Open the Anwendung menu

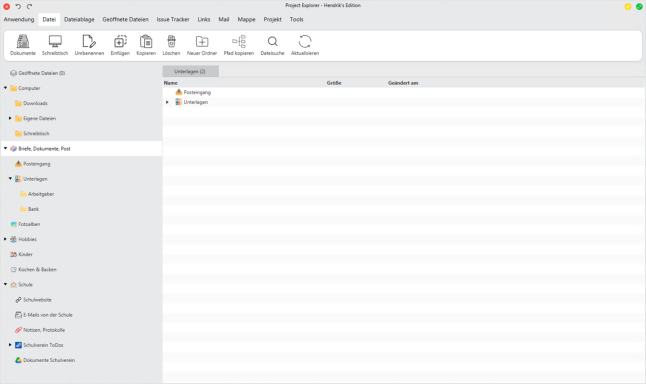click(x=19, y=19)
